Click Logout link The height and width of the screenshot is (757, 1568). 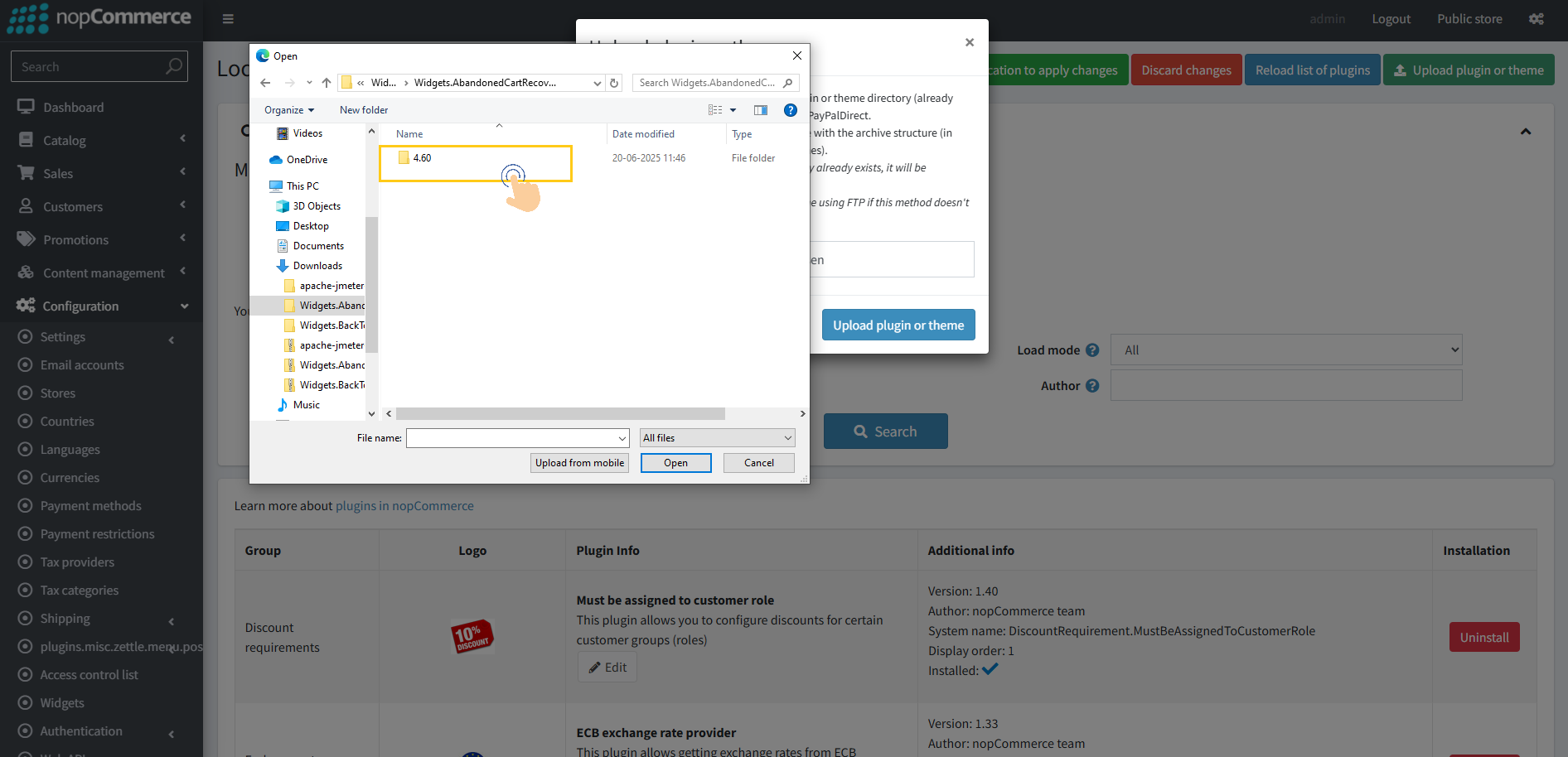click(x=1391, y=19)
